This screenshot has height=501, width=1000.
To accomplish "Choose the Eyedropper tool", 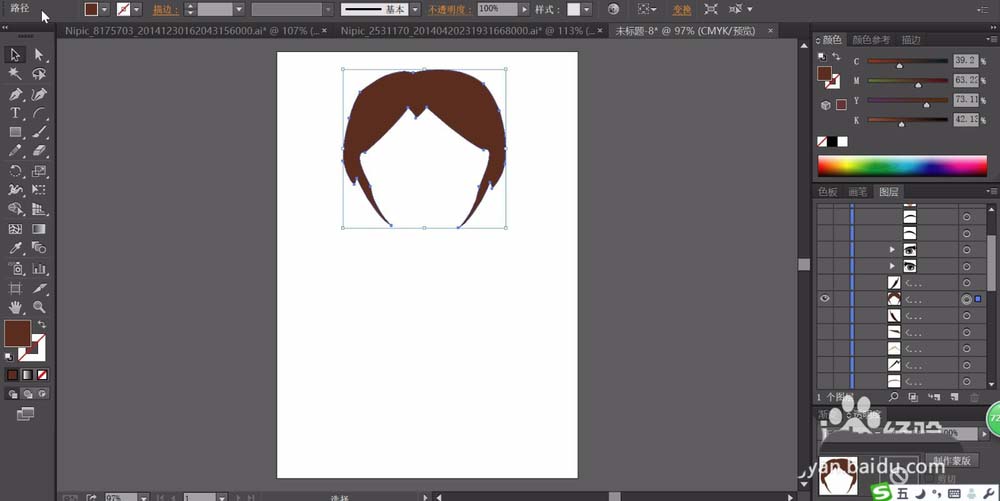I will coord(16,248).
